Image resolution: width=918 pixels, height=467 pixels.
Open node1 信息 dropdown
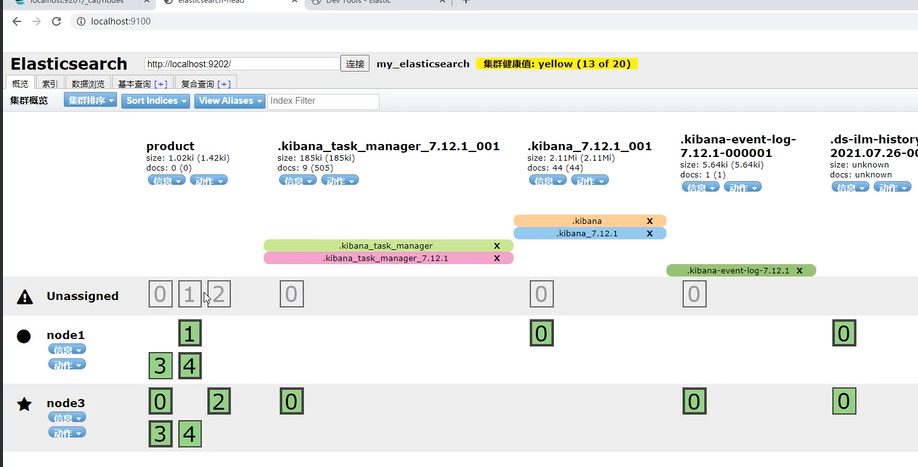coord(67,349)
